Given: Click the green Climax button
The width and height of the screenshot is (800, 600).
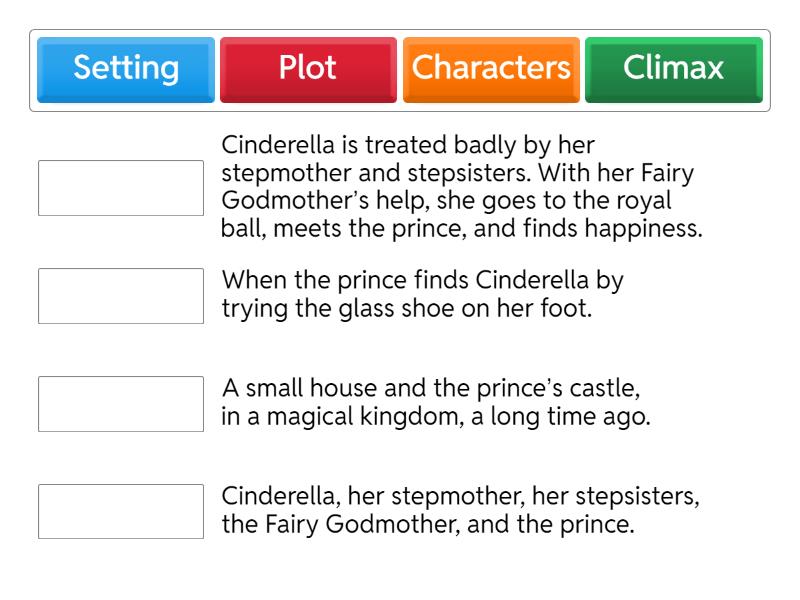Looking at the screenshot, I should [x=673, y=68].
